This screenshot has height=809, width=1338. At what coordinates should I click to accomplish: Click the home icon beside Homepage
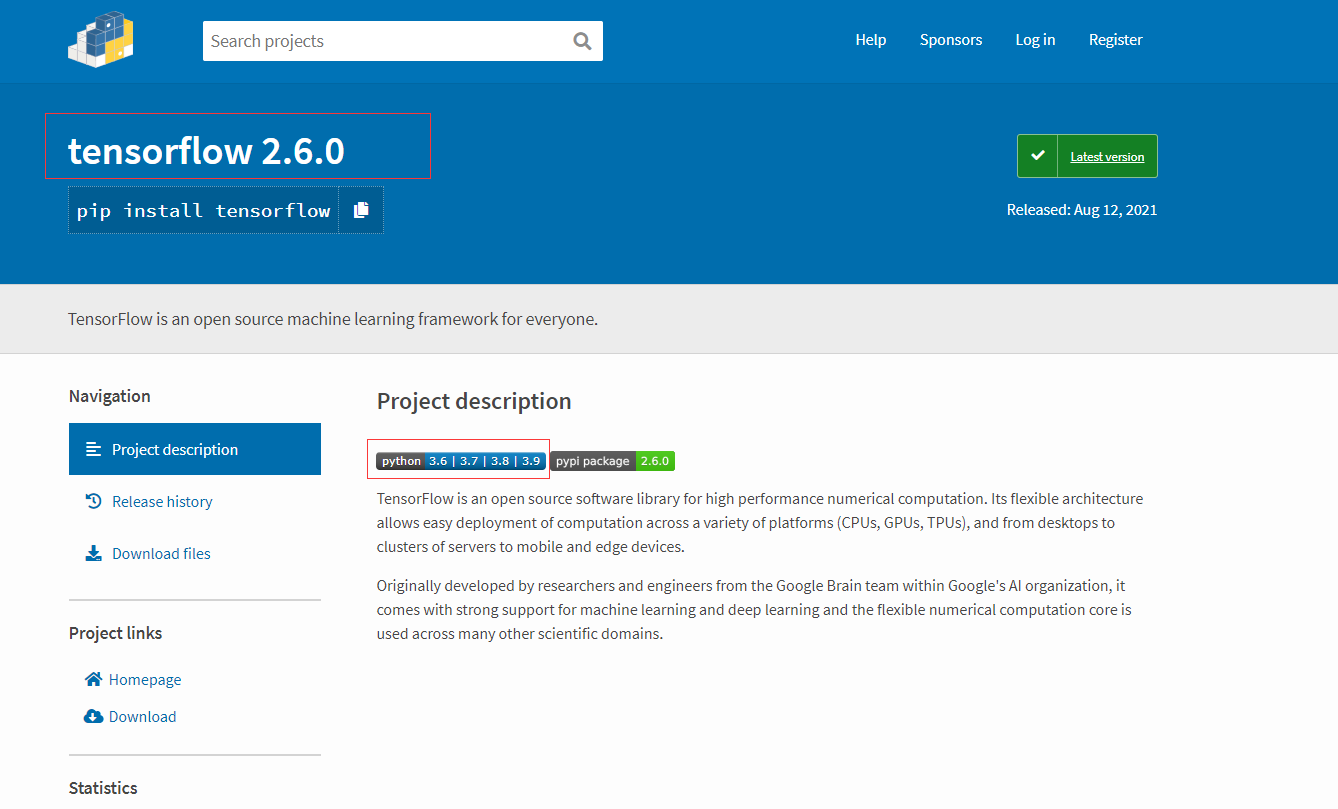click(x=94, y=679)
